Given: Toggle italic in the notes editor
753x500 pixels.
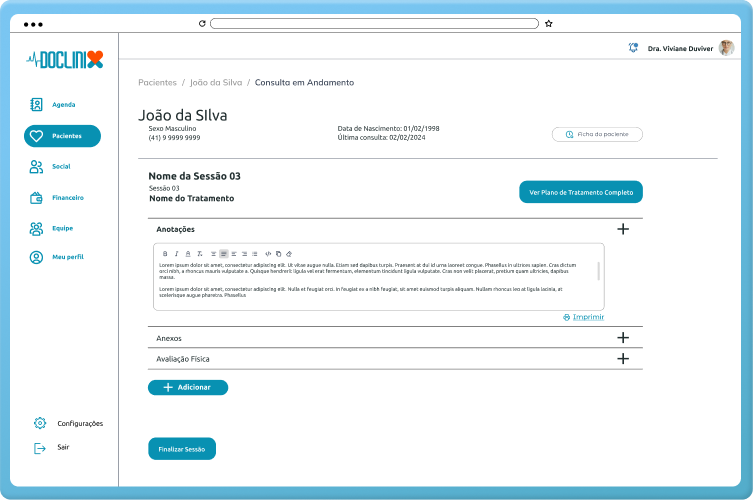Looking at the screenshot, I should (176, 254).
